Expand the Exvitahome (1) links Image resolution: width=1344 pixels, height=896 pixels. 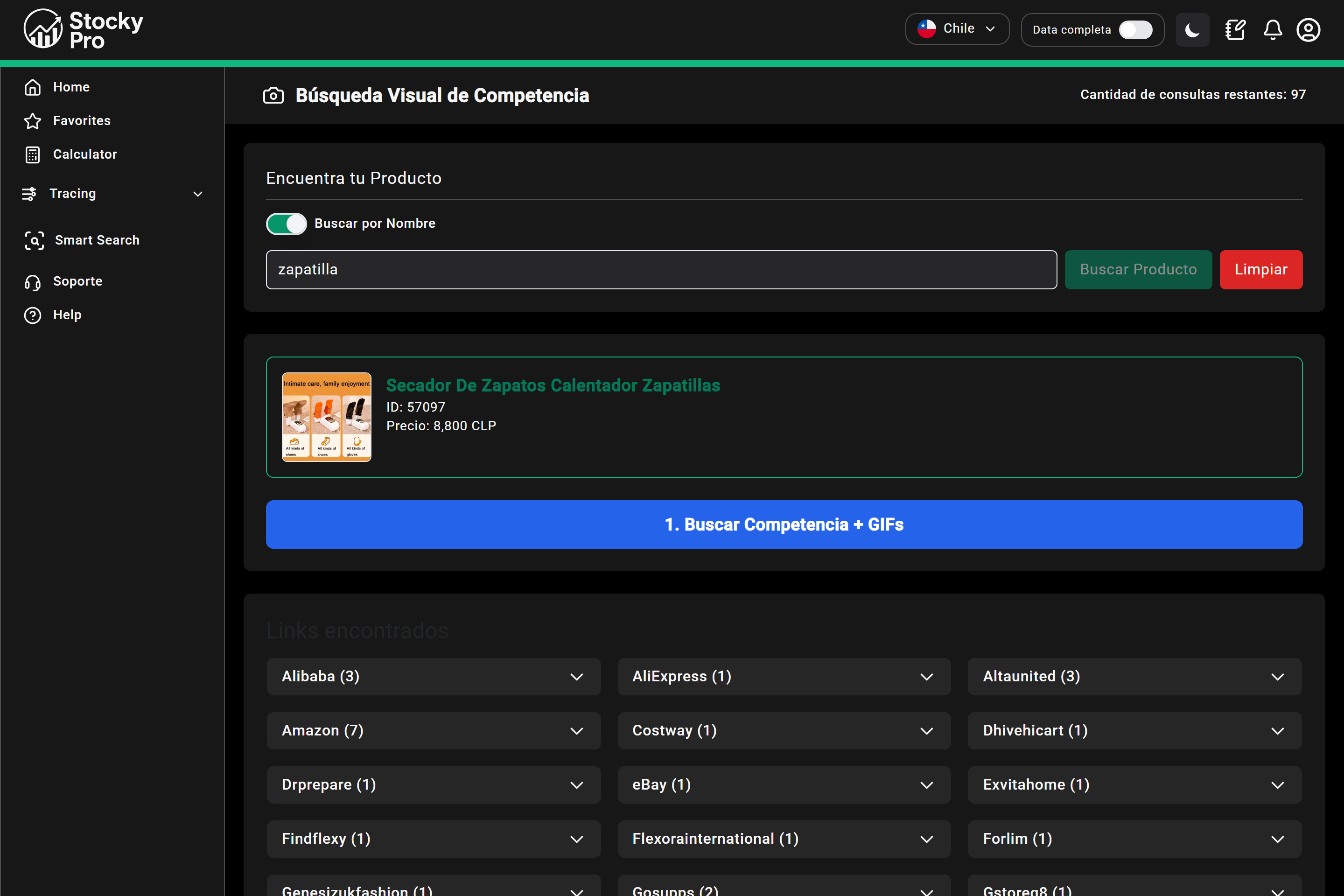tap(1134, 785)
